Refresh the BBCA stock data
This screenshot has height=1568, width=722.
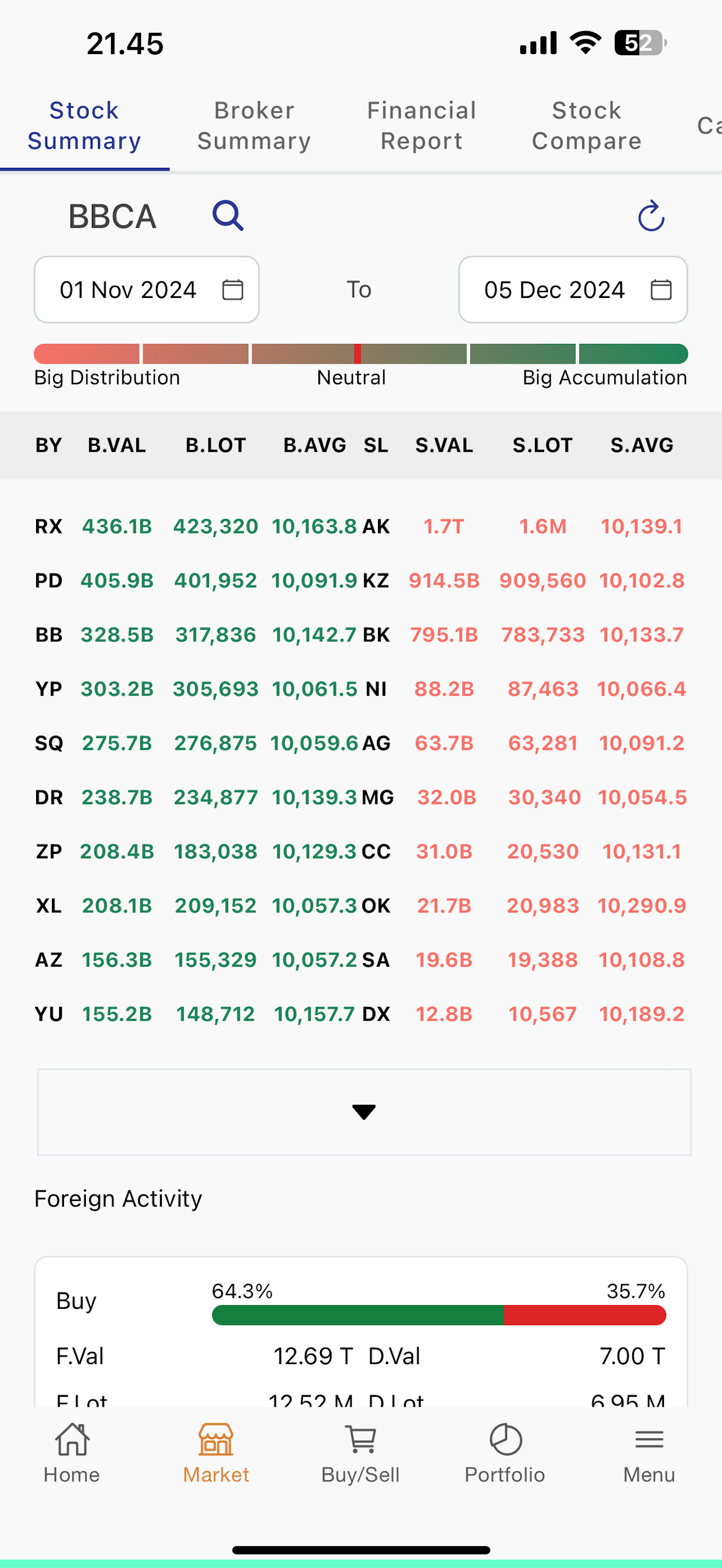point(651,216)
